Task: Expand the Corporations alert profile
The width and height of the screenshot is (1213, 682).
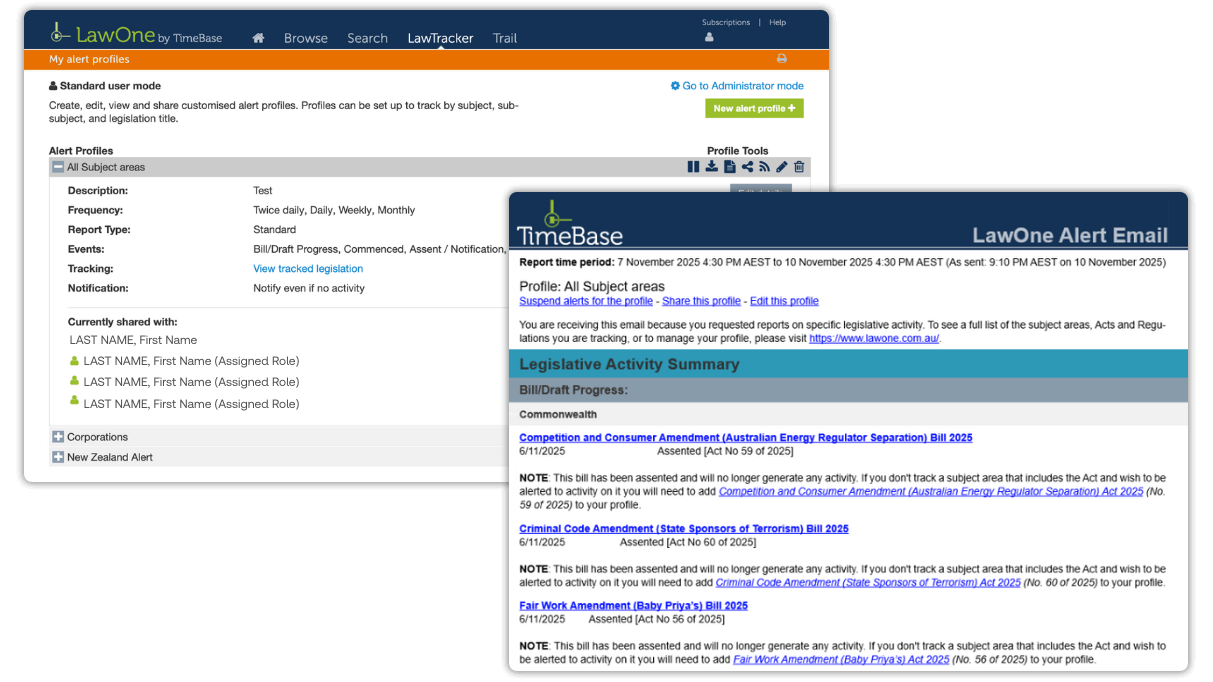Action: (58, 437)
